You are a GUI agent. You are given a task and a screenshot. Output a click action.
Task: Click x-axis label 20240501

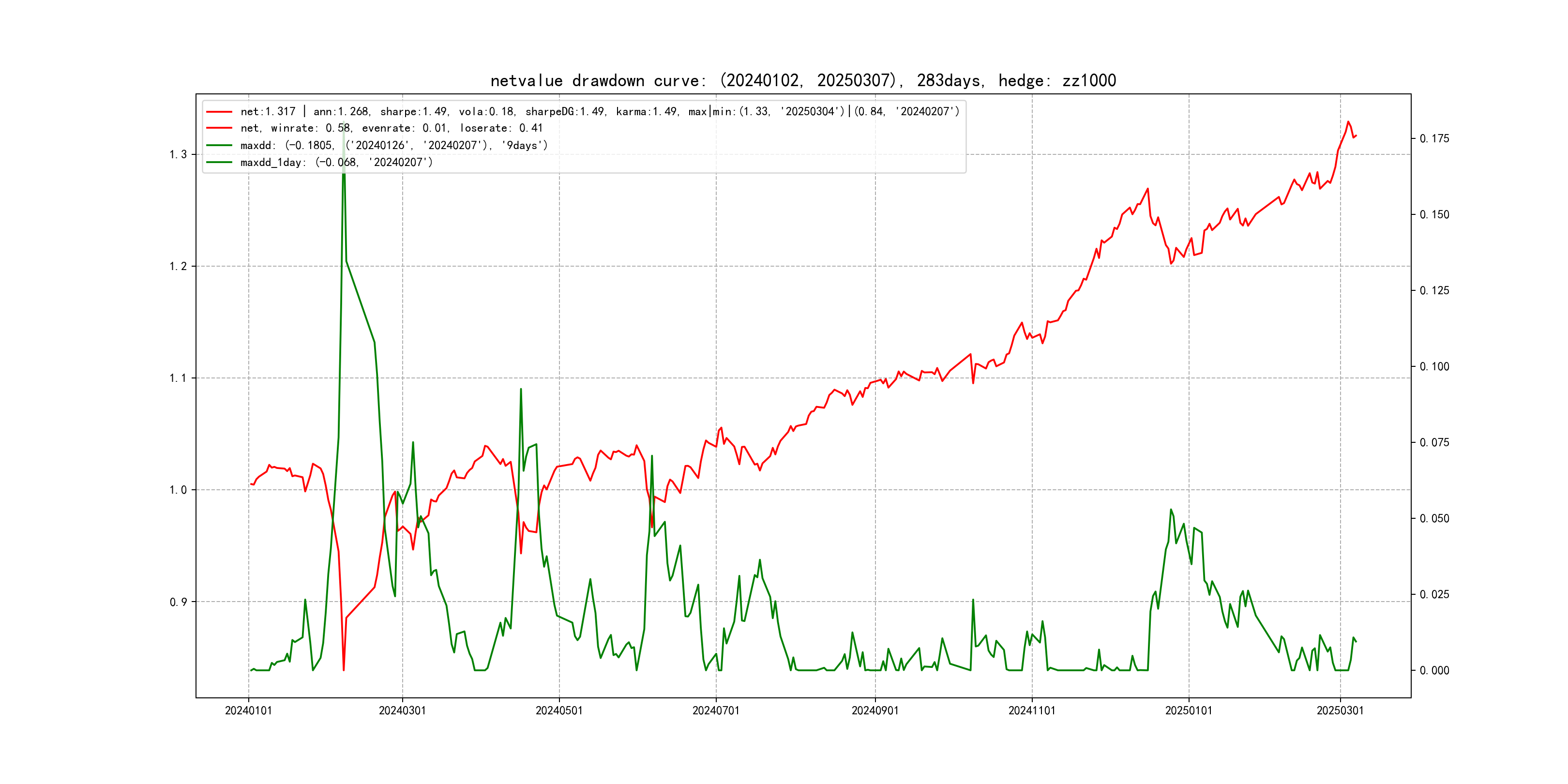559,711
